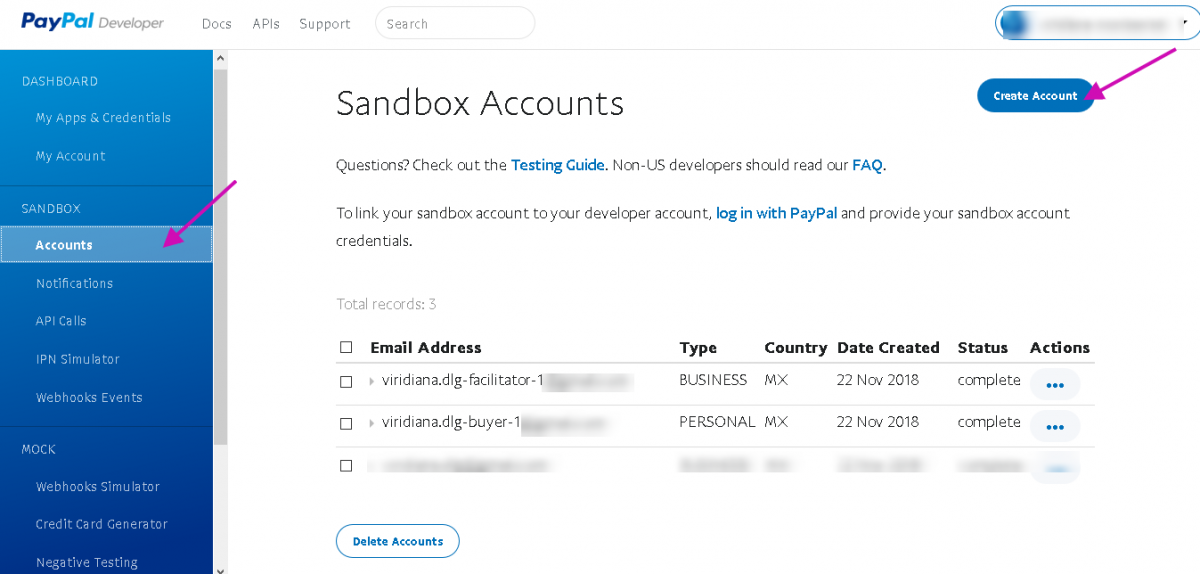Image resolution: width=1200 pixels, height=574 pixels.
Task: Open the Testing Guide link
Action: point(558,165)
